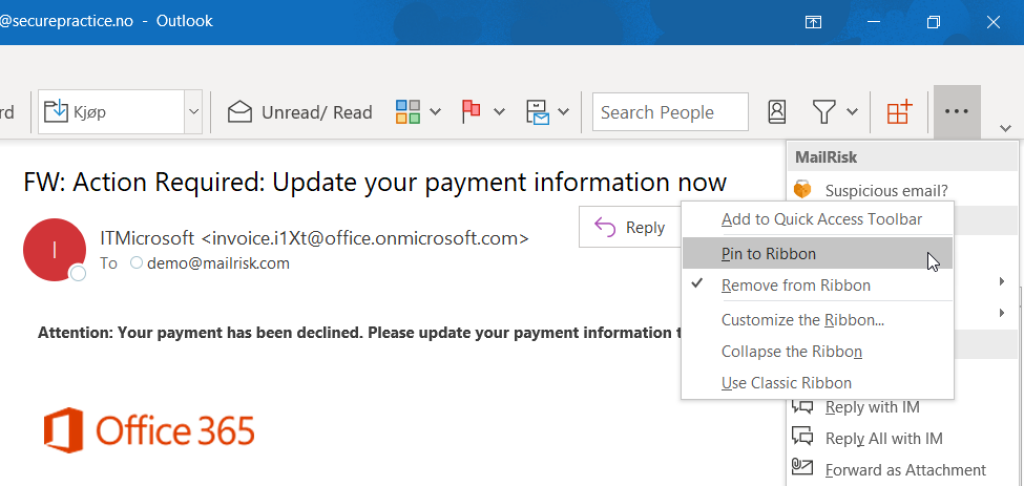Click the MailRisk Suspicious email icon
Image resolution: width=1024 pixels, height=486 pixels.
802,189
